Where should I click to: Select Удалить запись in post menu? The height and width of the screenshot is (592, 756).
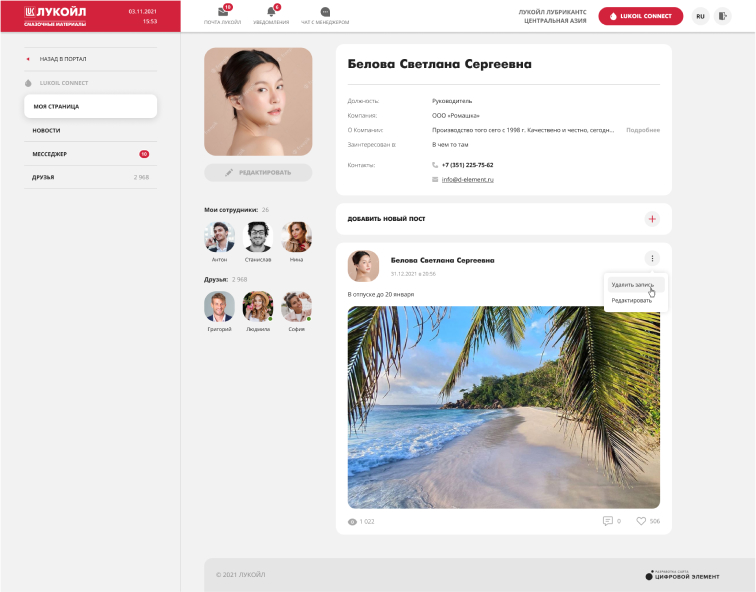632,285
